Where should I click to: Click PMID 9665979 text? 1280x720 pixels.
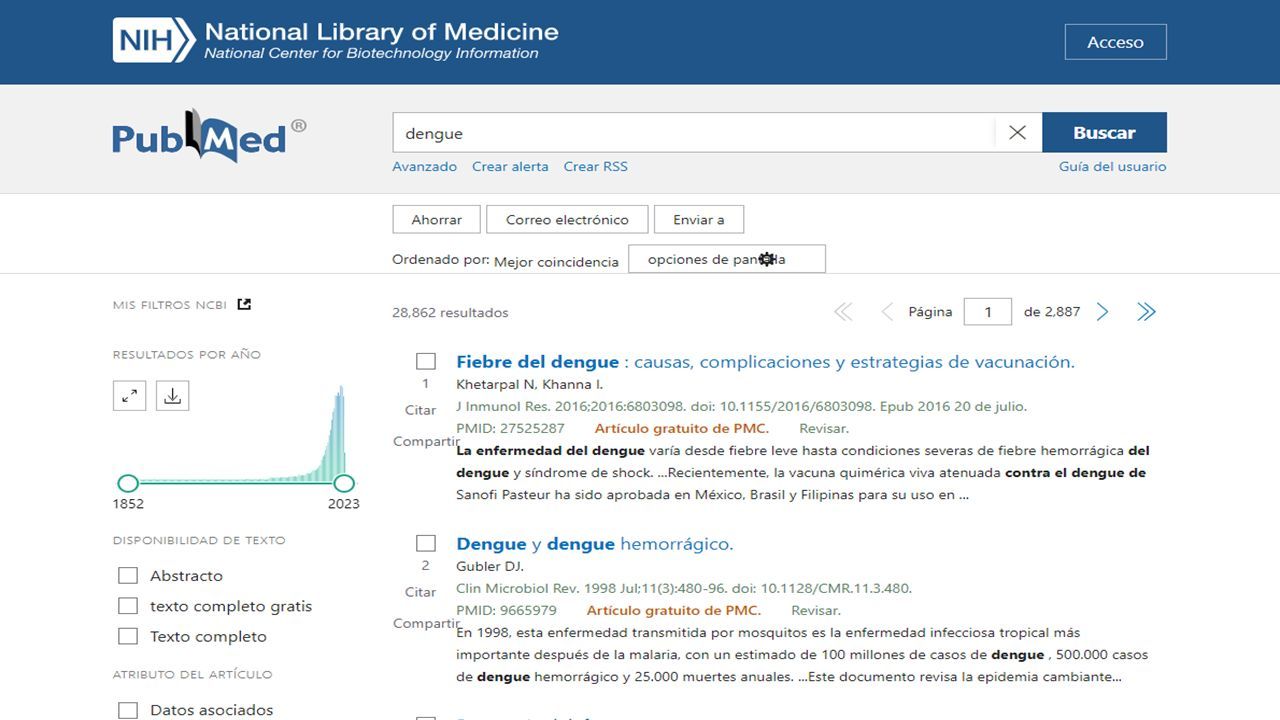pos(506,611)
